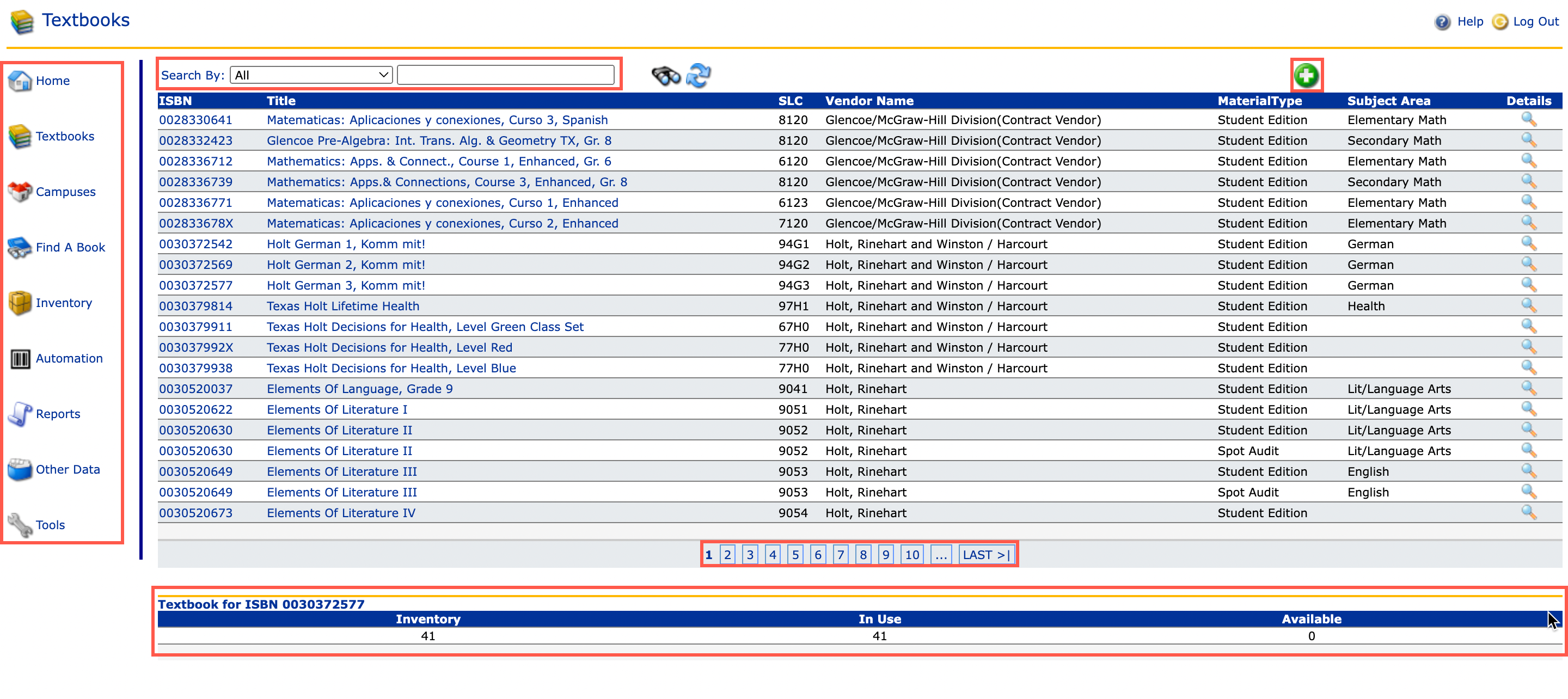1568x699 pixels.
Task: Click SLC value 6123
Action: 793,202
